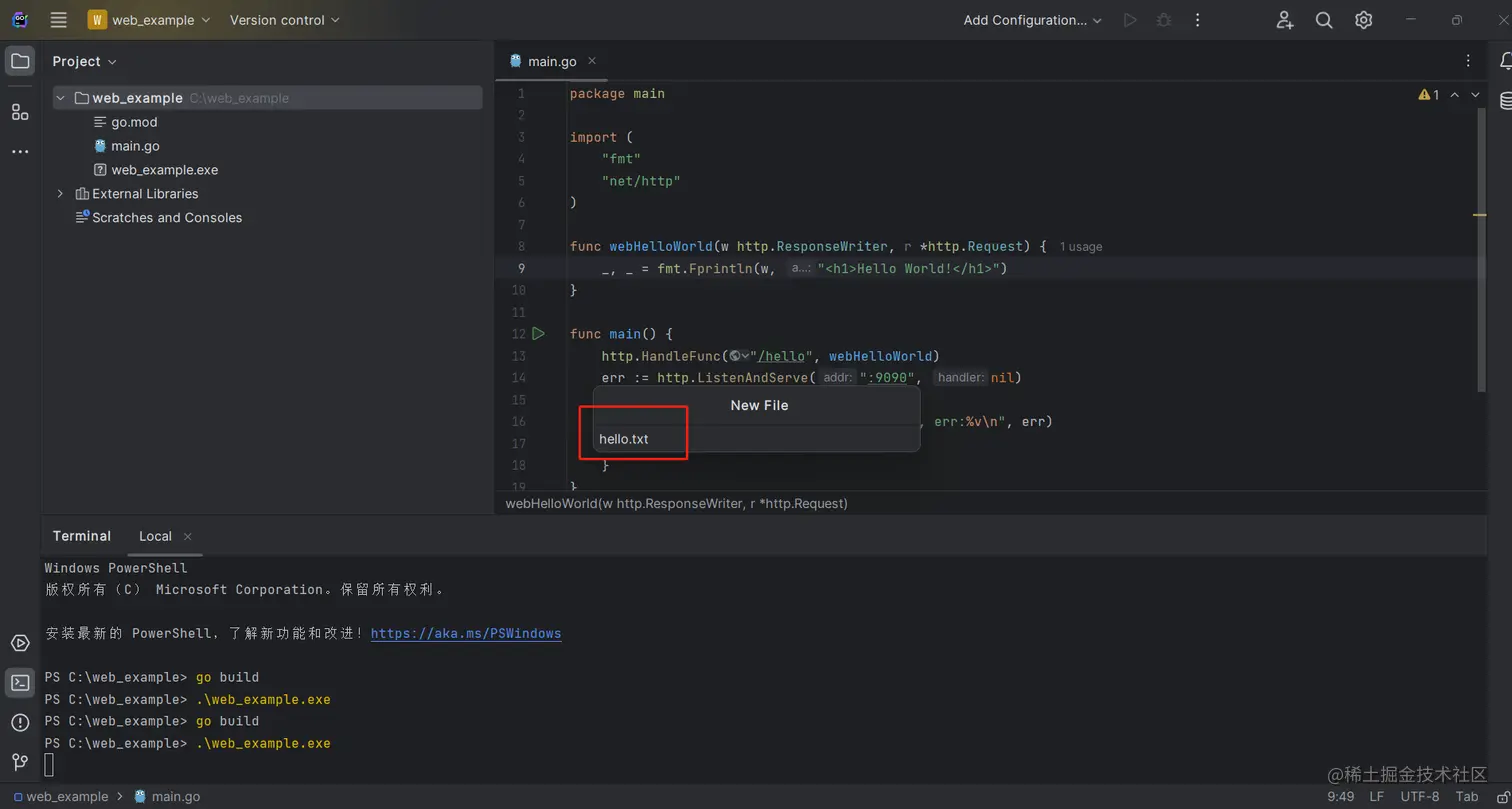Show more tool windows ellipsis

click(x=20, y=152)
